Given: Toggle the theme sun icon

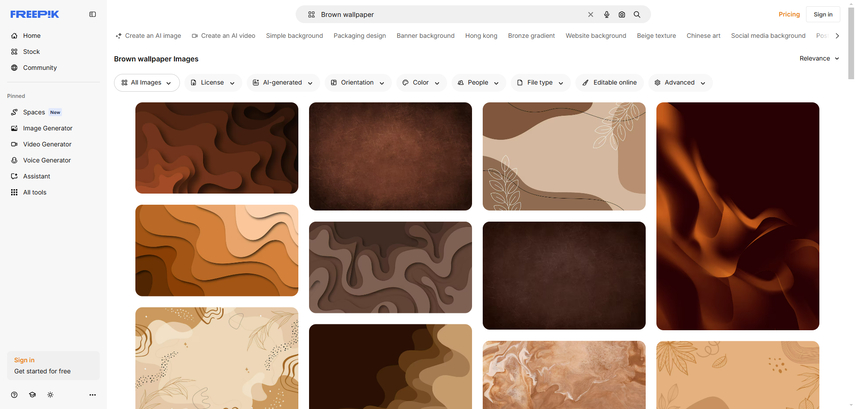Looking at the screenshot, I should (x=50, y=395).
